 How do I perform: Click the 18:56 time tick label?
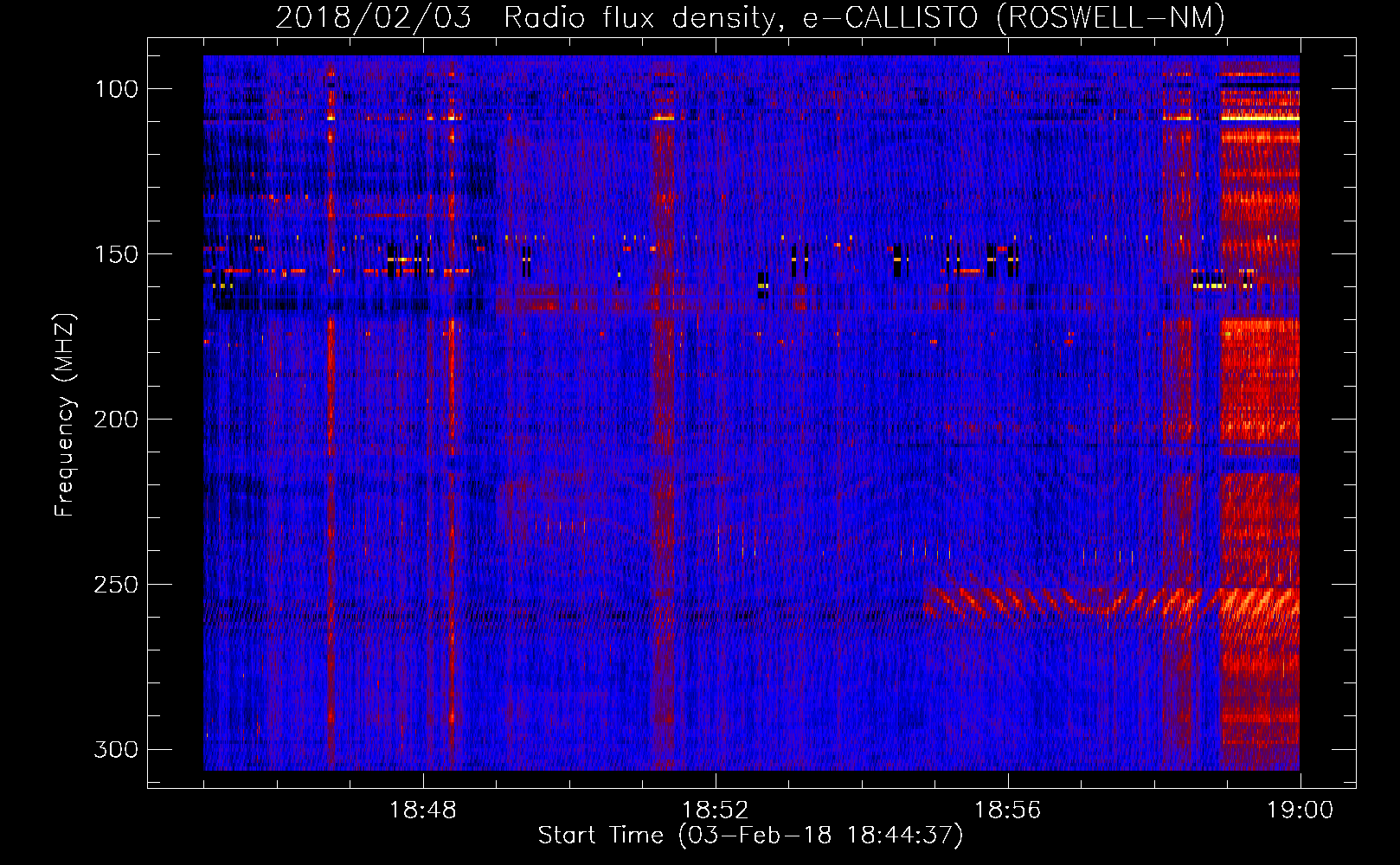click(1008, 811)
